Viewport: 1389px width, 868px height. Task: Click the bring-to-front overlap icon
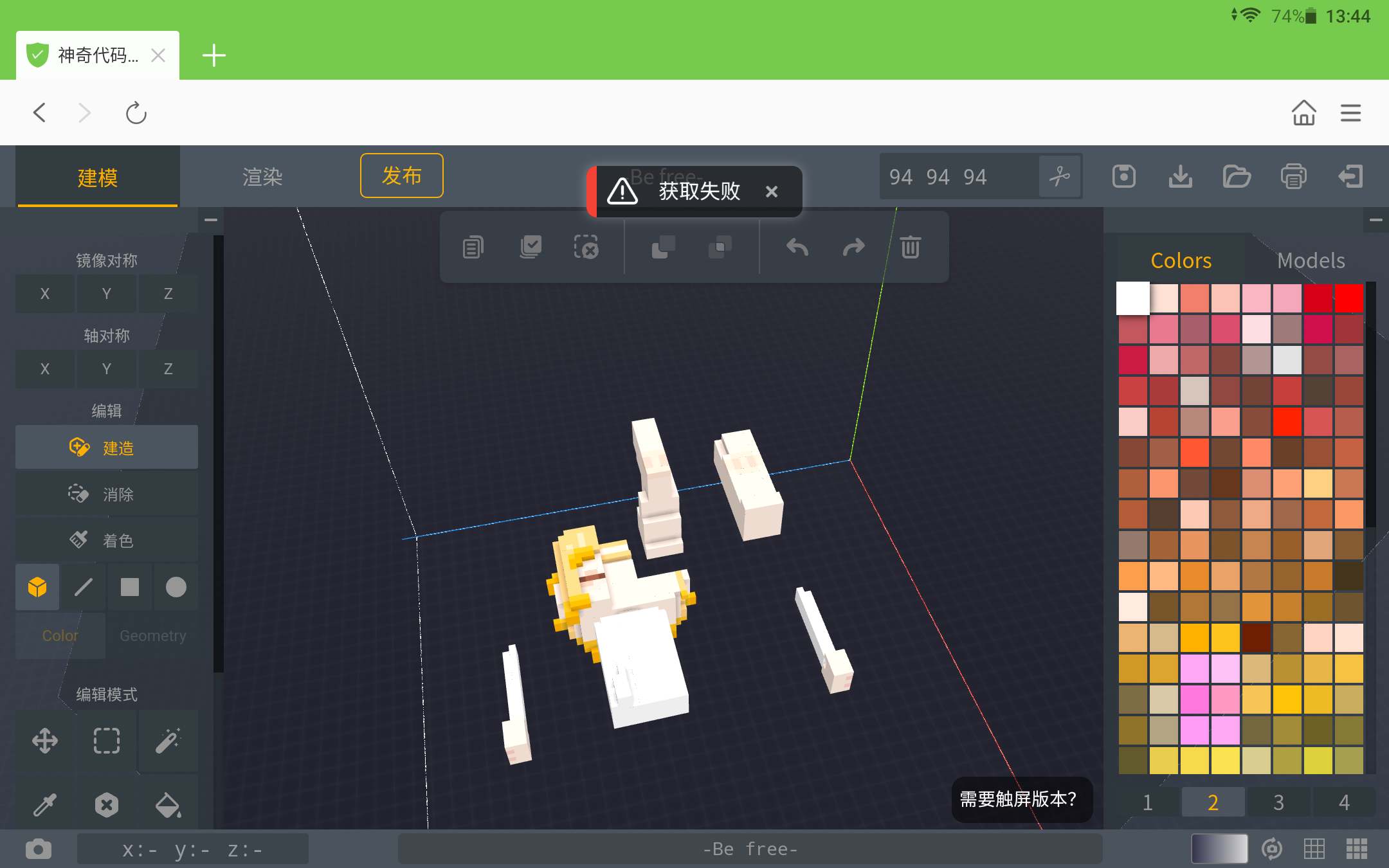(663, 247)
